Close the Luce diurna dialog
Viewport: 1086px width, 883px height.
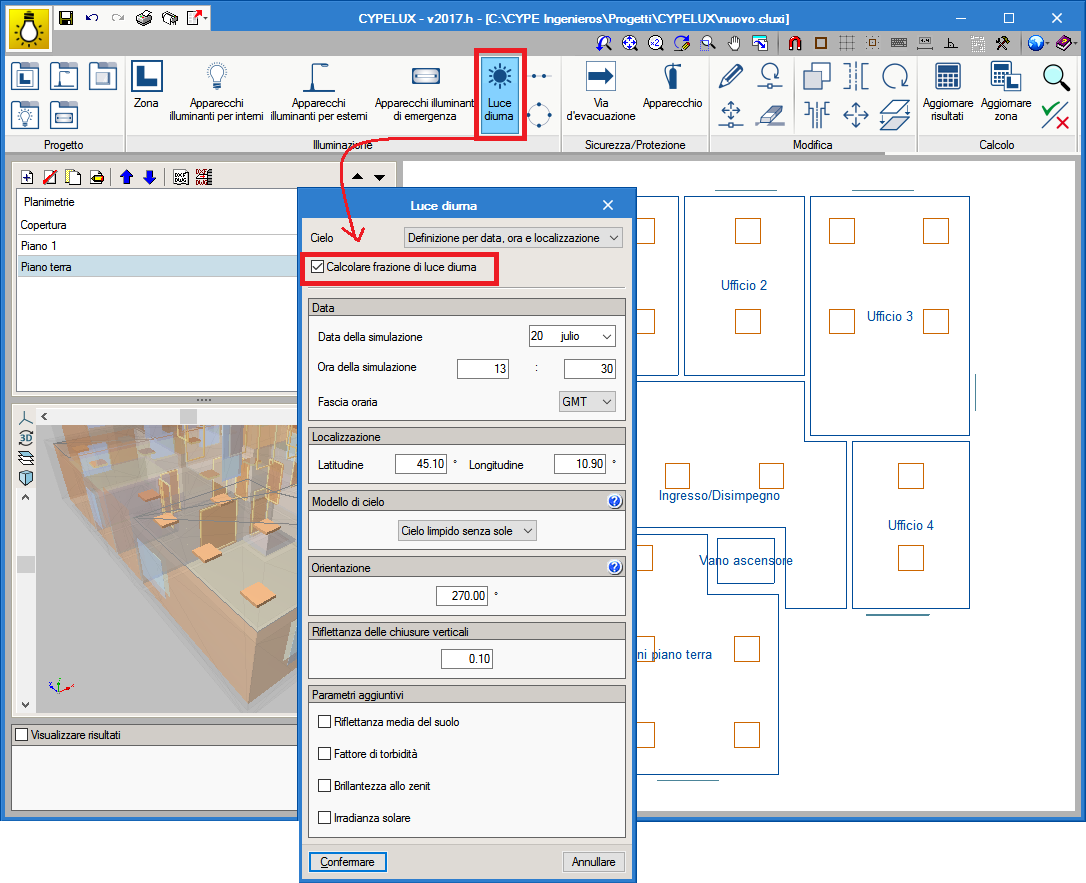point(607,205)
